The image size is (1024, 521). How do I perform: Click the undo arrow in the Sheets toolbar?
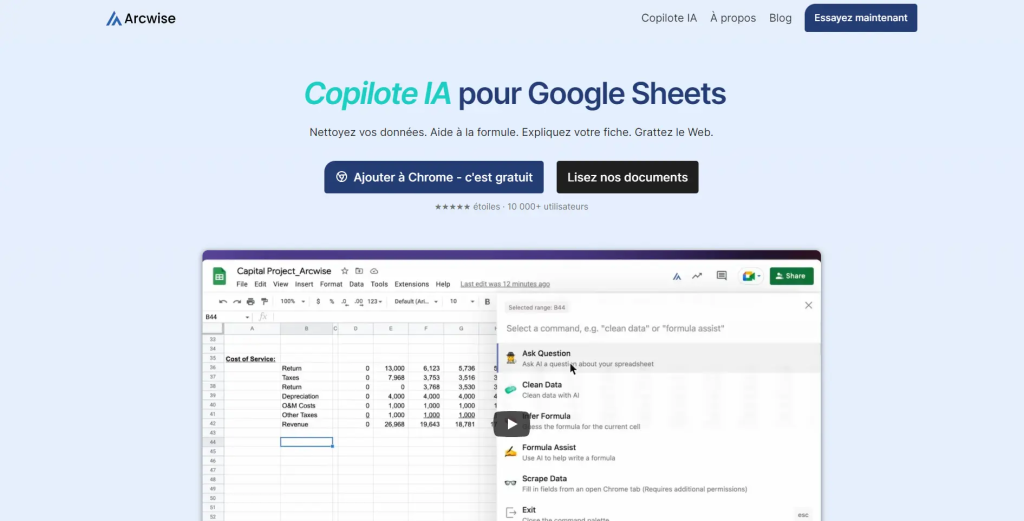(223, 302)
